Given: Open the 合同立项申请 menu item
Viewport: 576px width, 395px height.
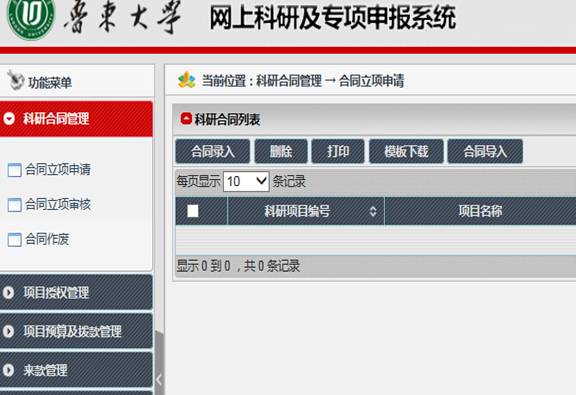Looking at the screenshot, I should [58, 170].
